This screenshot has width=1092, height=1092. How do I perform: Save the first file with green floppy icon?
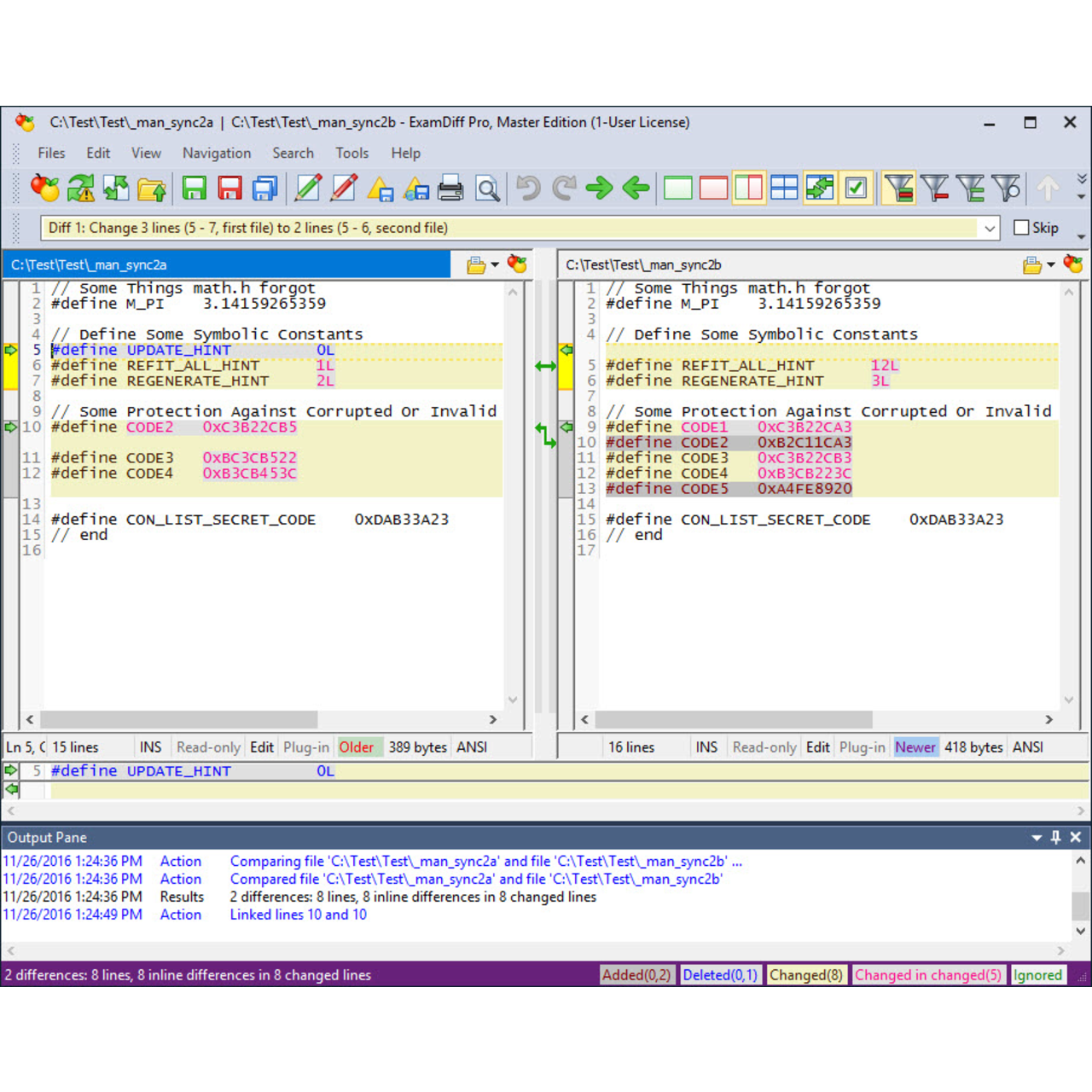tap(195, 188)
